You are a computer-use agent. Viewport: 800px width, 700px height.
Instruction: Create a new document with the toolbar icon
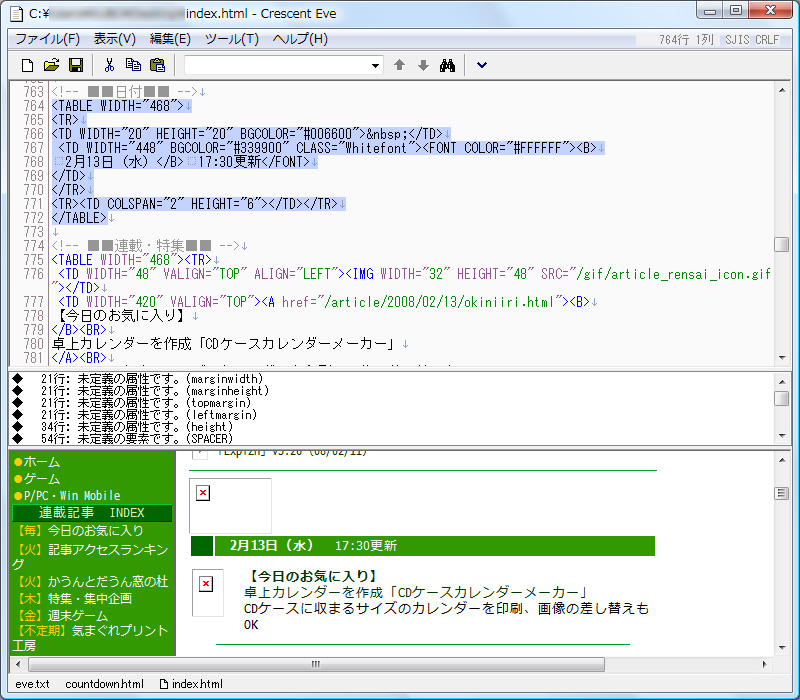click(27, 65)
